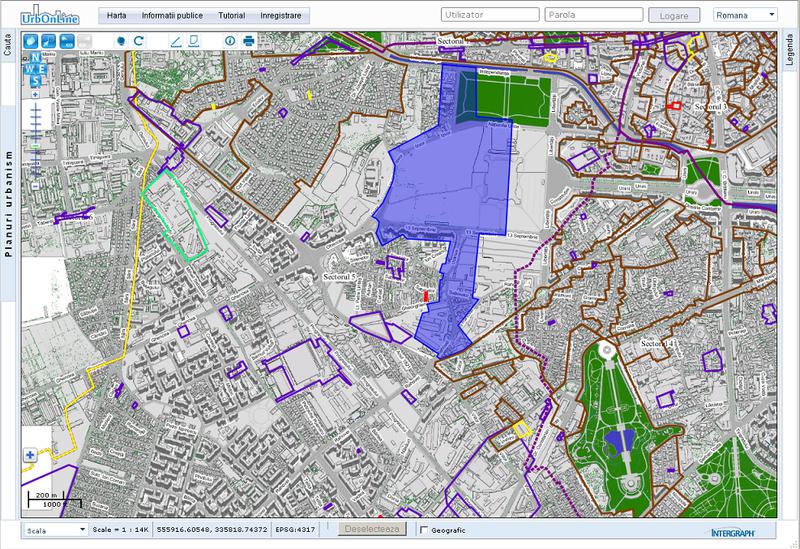Pan map north with N button

pos(35,58)
